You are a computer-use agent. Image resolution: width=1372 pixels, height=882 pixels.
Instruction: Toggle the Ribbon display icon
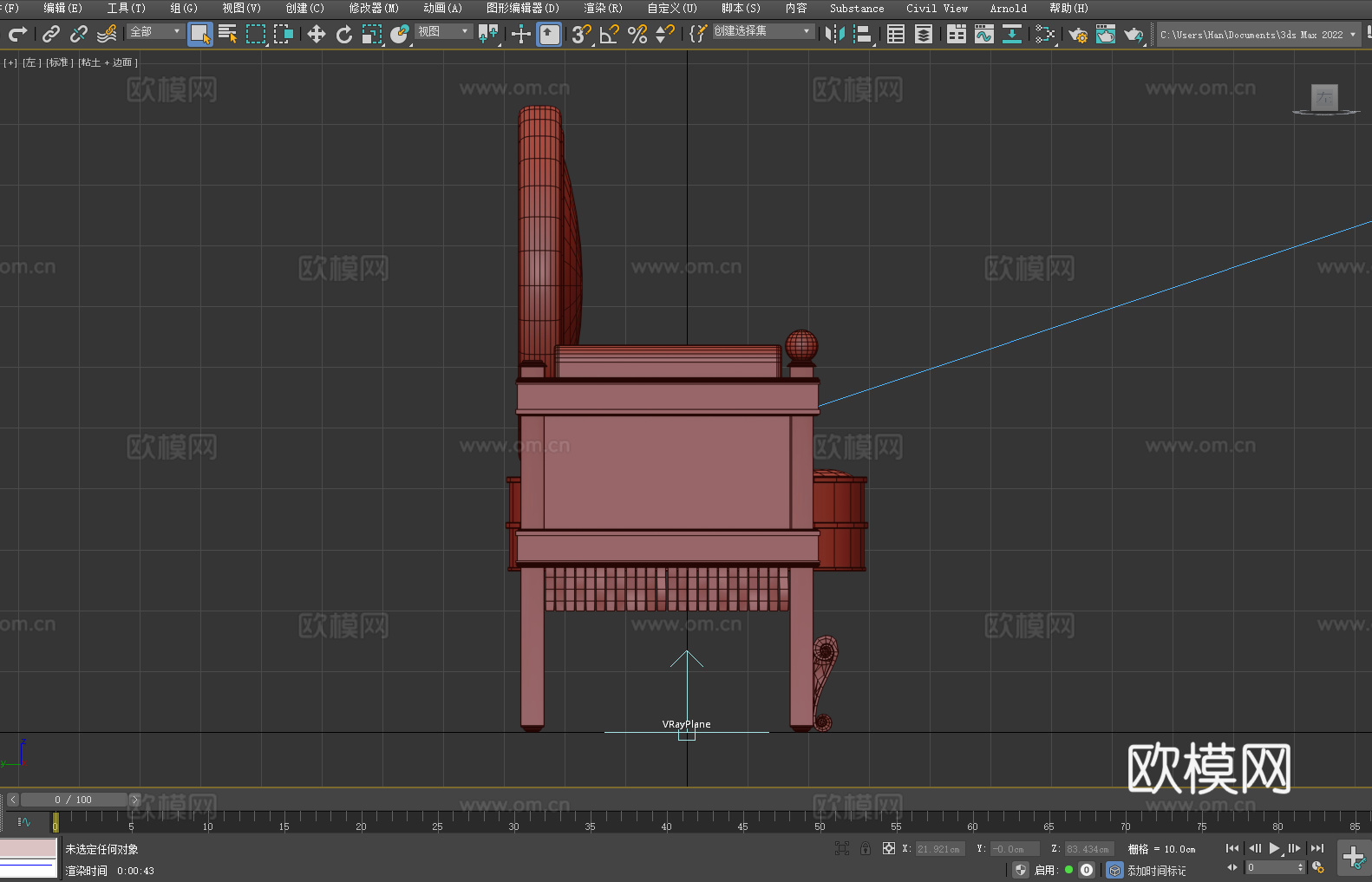click(x=957, y=34)
